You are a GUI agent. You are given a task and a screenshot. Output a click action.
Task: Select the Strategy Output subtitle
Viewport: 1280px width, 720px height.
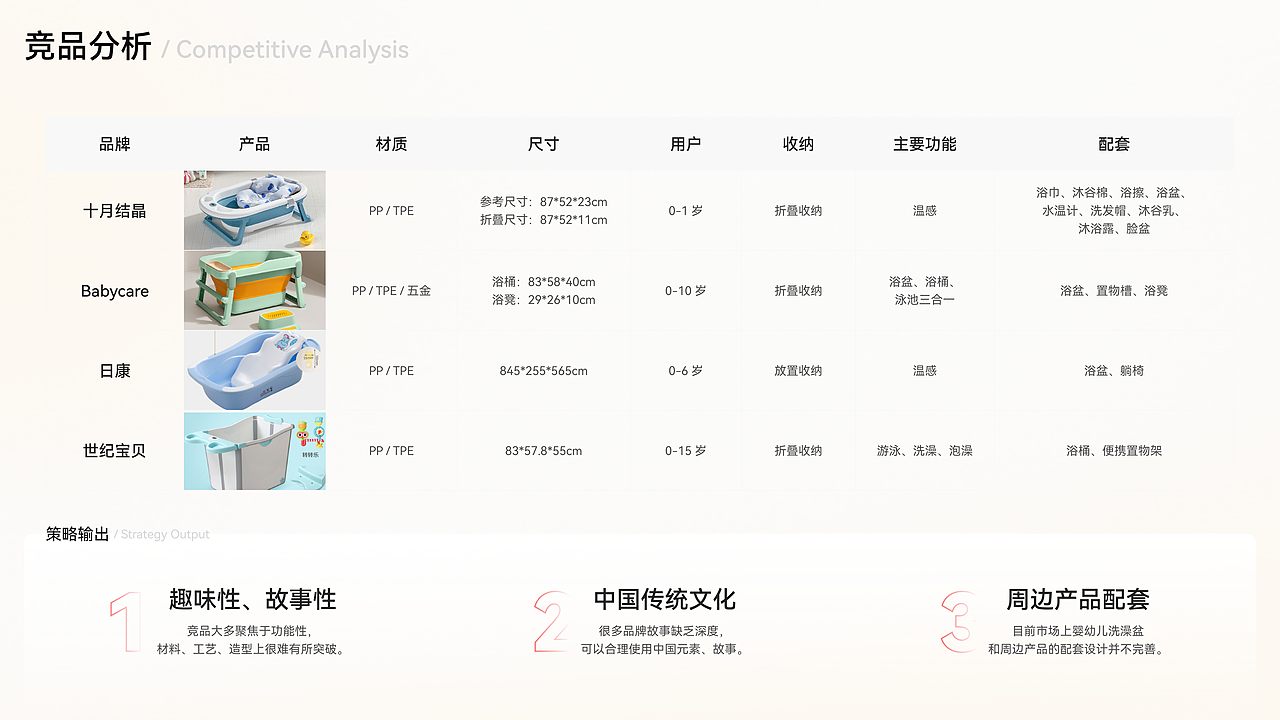tap(165, 535)
